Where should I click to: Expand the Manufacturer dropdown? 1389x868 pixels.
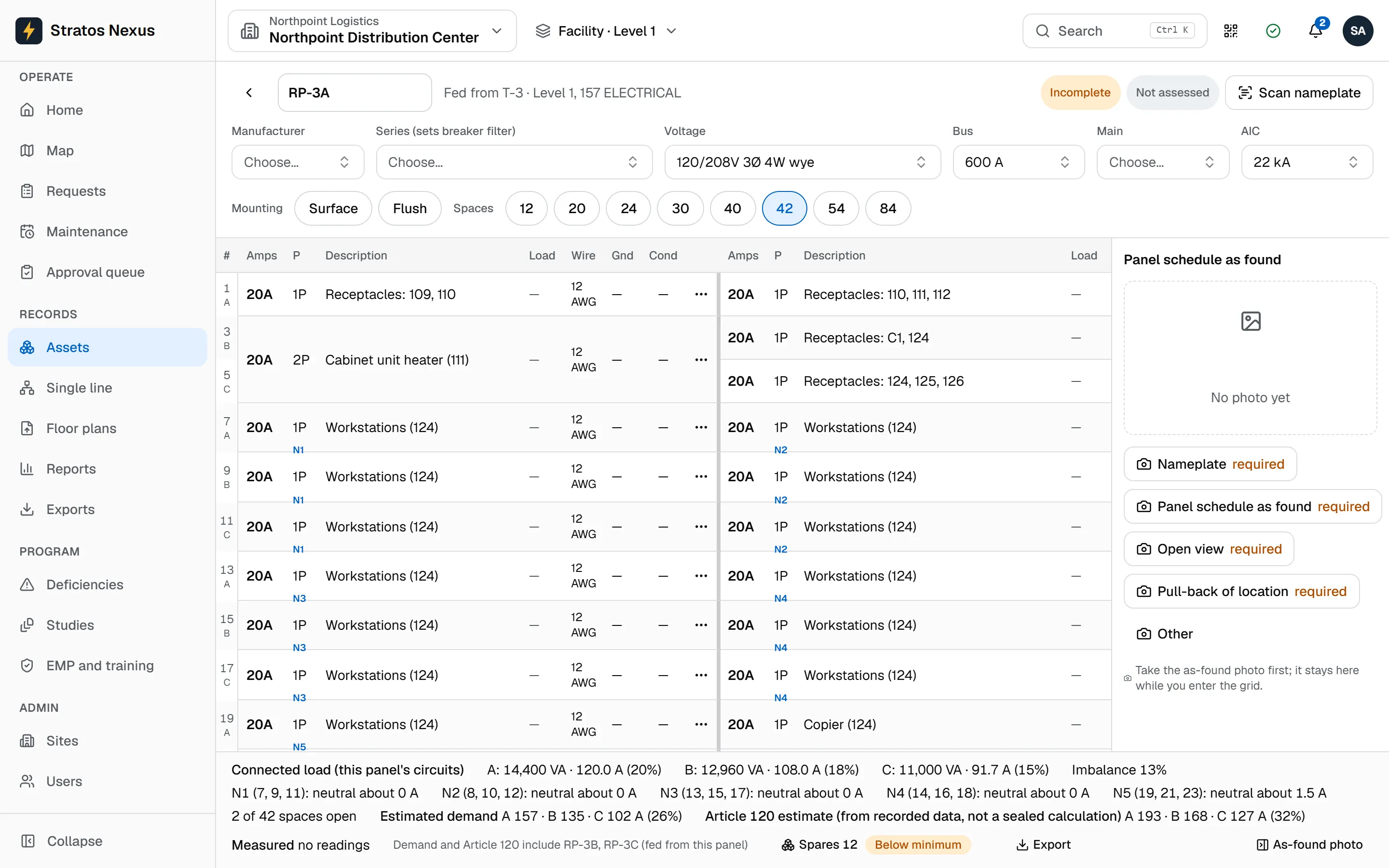tap(297, 162)
